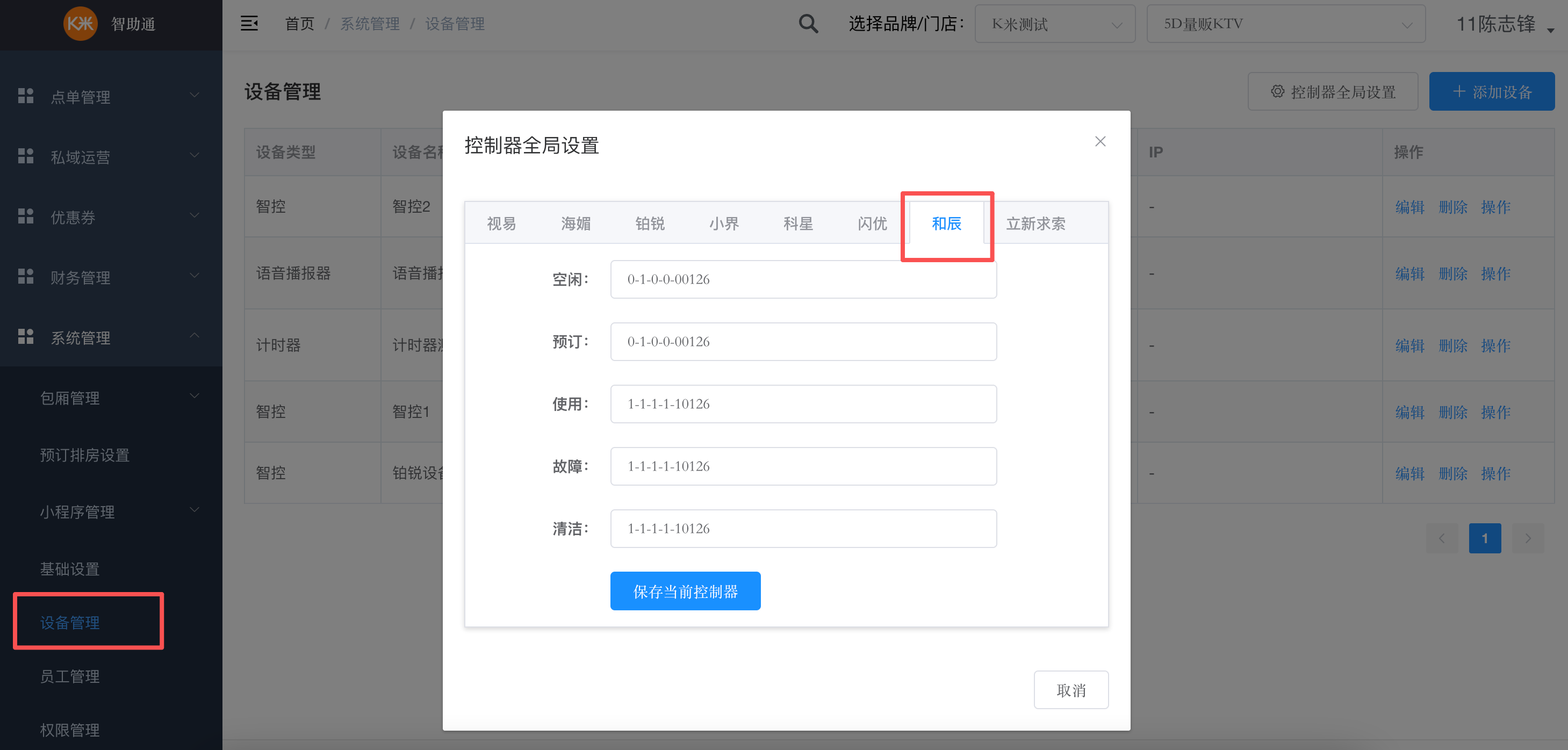Go to next page arrow
This screenshot has width=1568, height=750.
[x=1528, y=538]
